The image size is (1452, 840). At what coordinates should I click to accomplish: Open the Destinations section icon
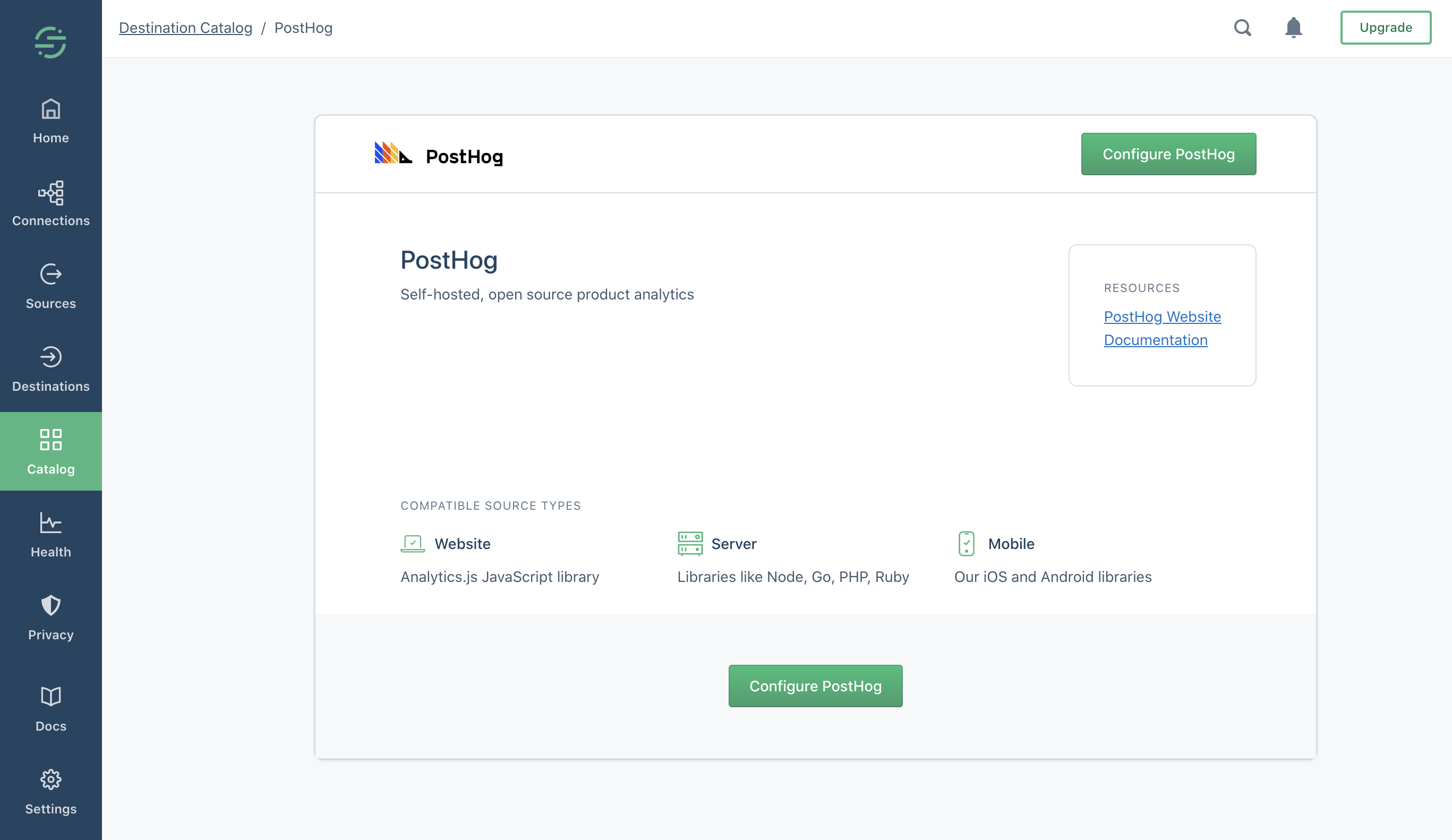pyautogui.click(x=50, y=357)
